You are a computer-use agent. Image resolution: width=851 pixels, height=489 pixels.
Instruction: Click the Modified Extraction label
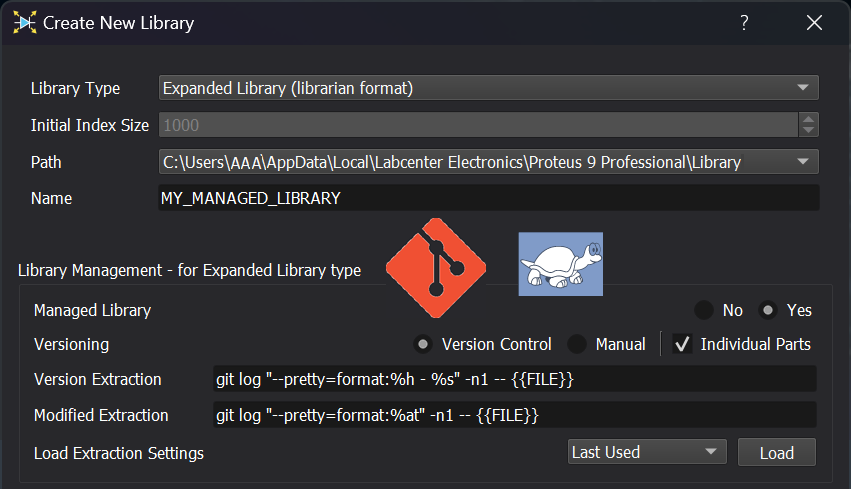click(101, 415)
